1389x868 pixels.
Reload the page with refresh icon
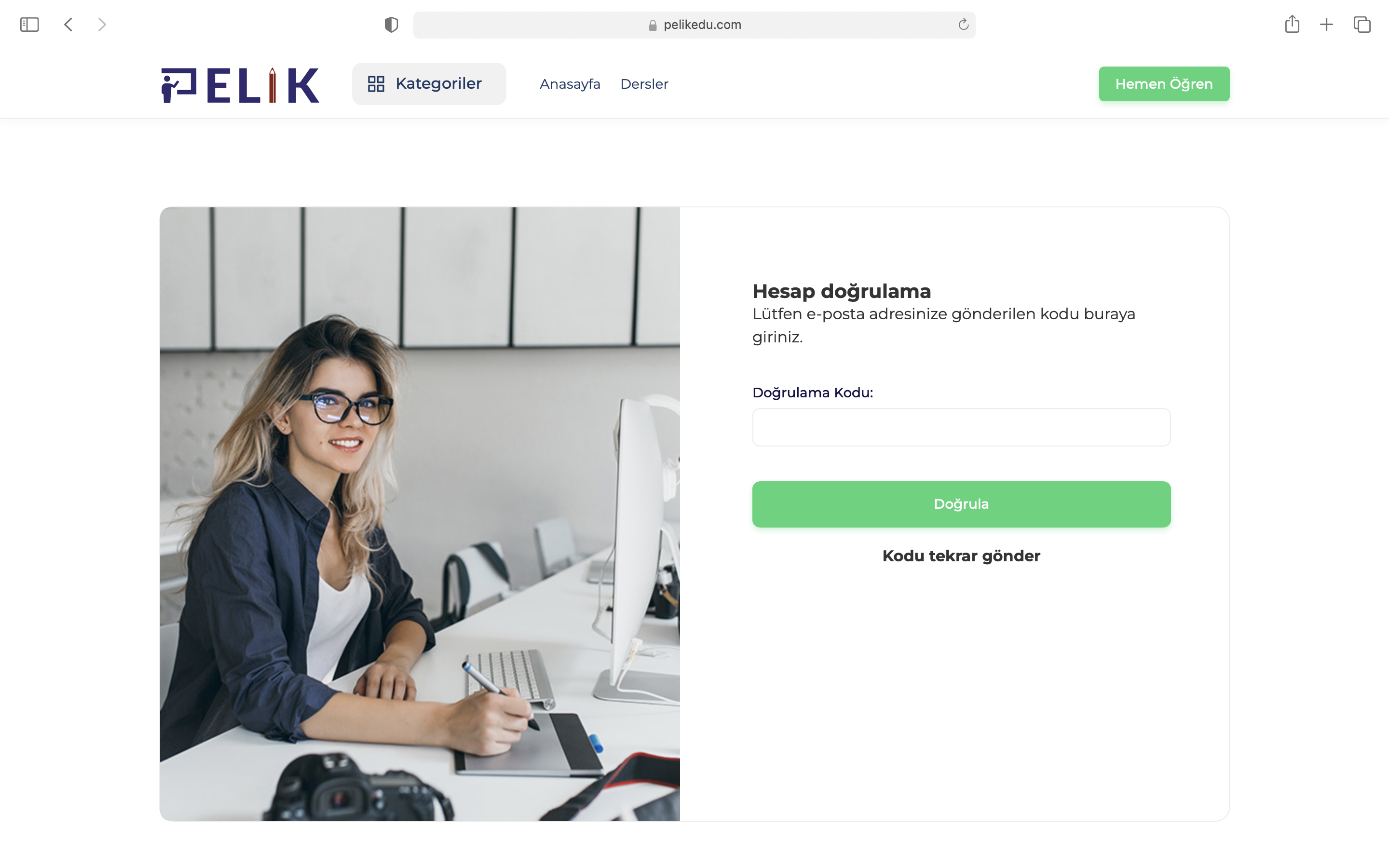pyautogui.click(x=963, y=24)
